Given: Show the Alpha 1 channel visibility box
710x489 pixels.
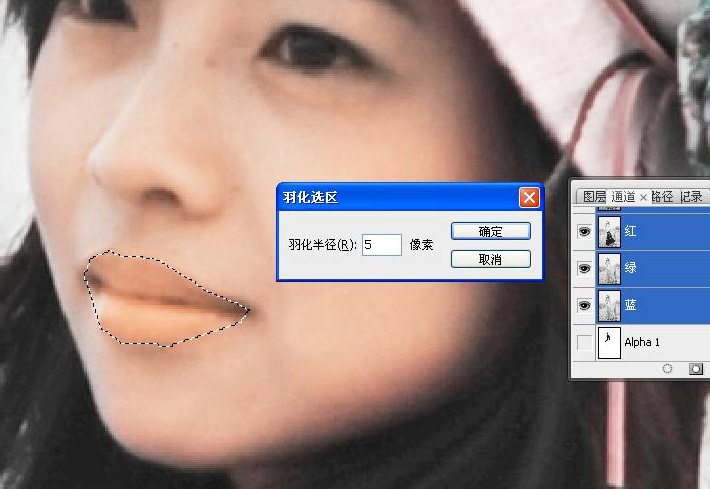Looking at the screenshot, I should [x=585, y=343].
